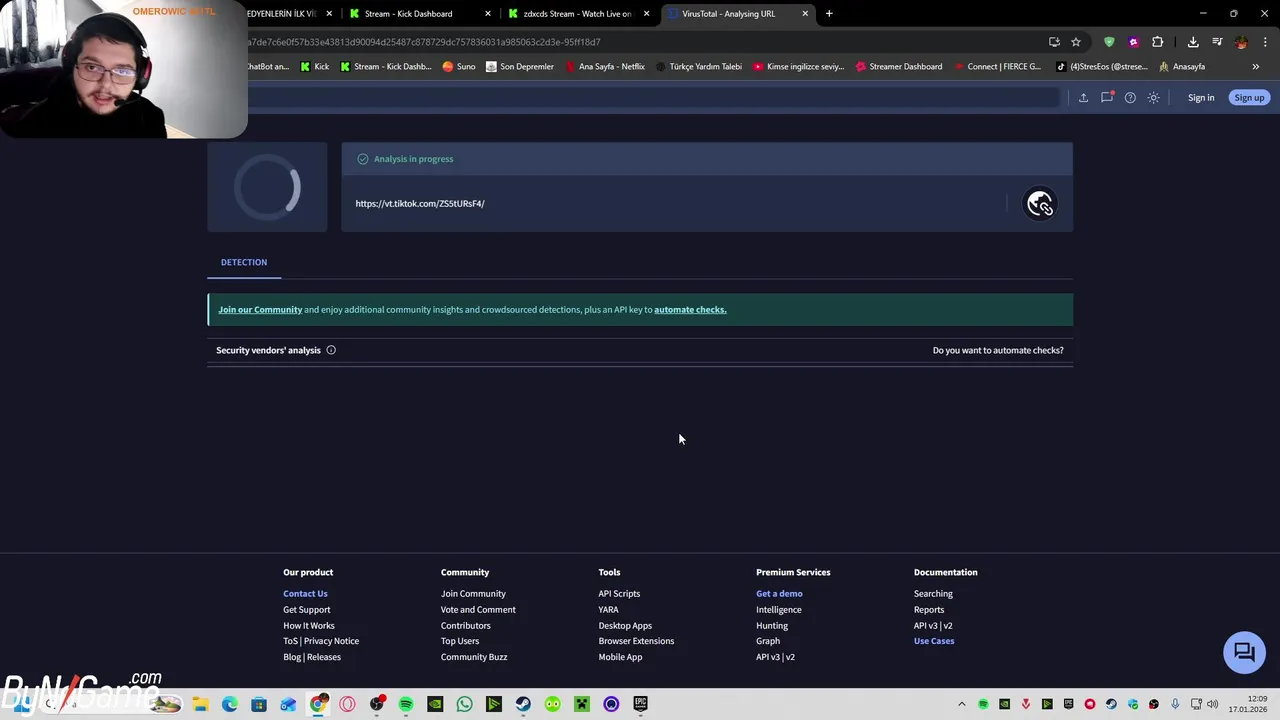The width and height of the screenshot is (1280, 720).
Task: Open Spotify from the taskbar
Action: click(406, 704)
